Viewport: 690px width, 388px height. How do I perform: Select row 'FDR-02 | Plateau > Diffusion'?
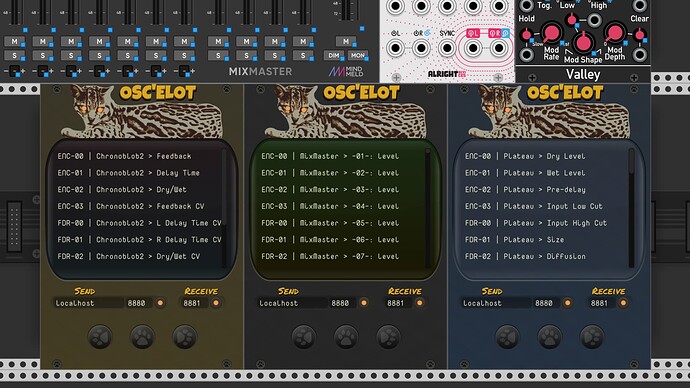coord(525,256)
